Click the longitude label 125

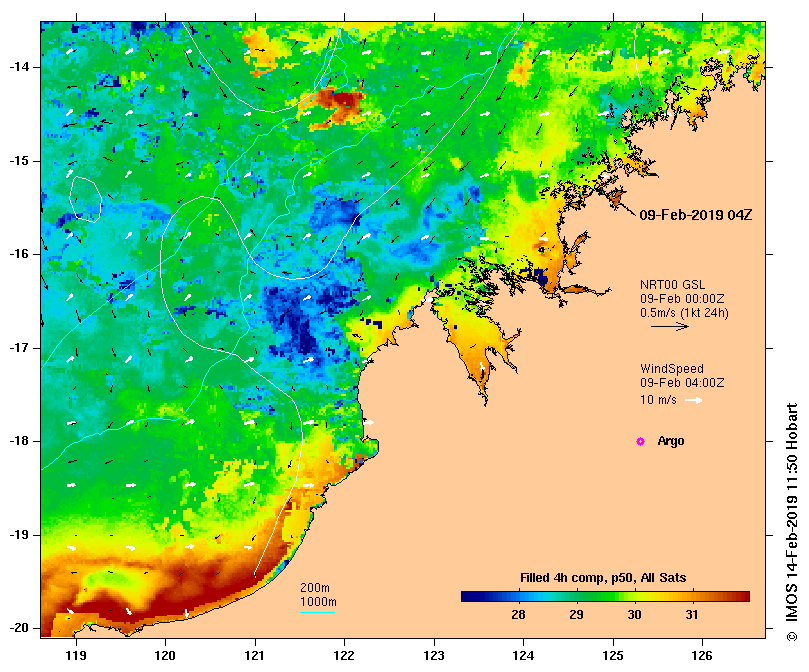(x=613, y=655)
